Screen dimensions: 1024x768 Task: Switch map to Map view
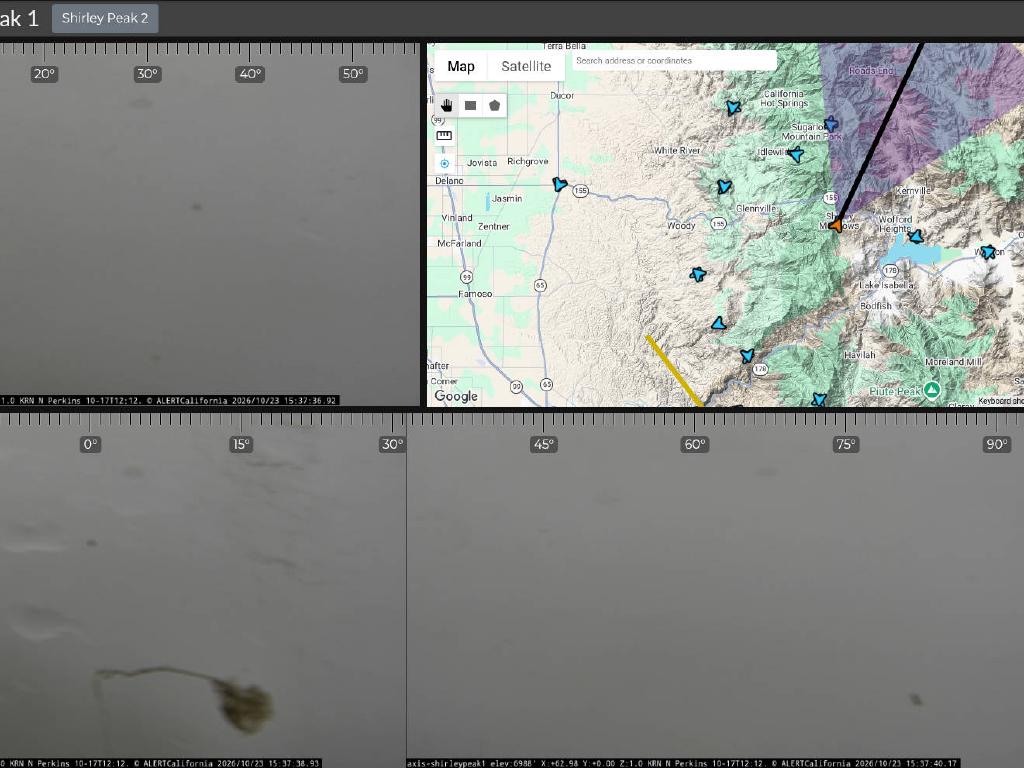(461, 66)
